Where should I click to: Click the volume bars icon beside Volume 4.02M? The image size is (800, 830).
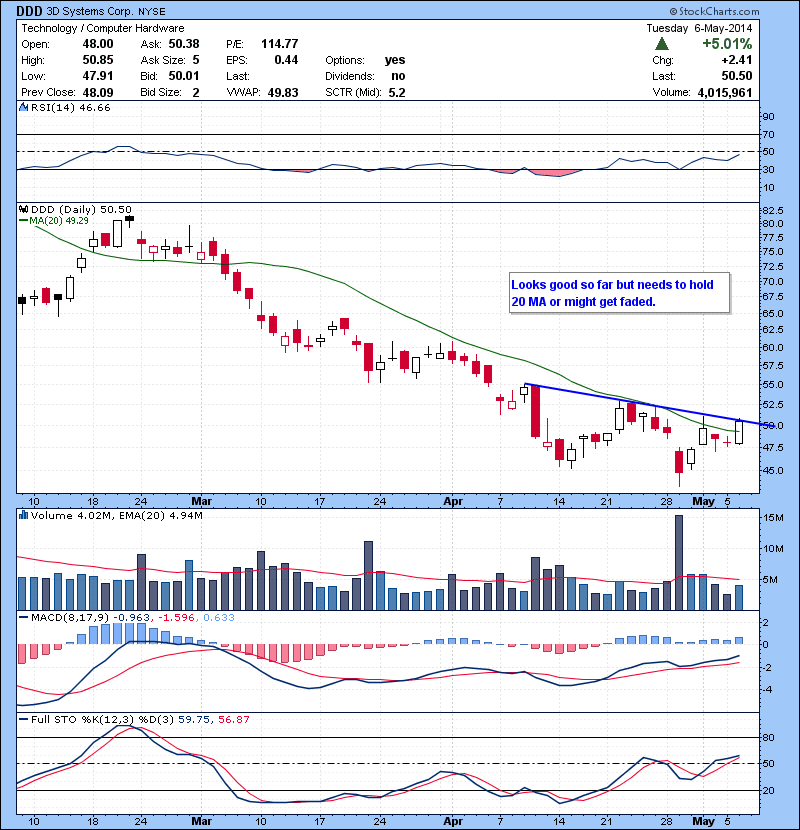pos(23,515)
